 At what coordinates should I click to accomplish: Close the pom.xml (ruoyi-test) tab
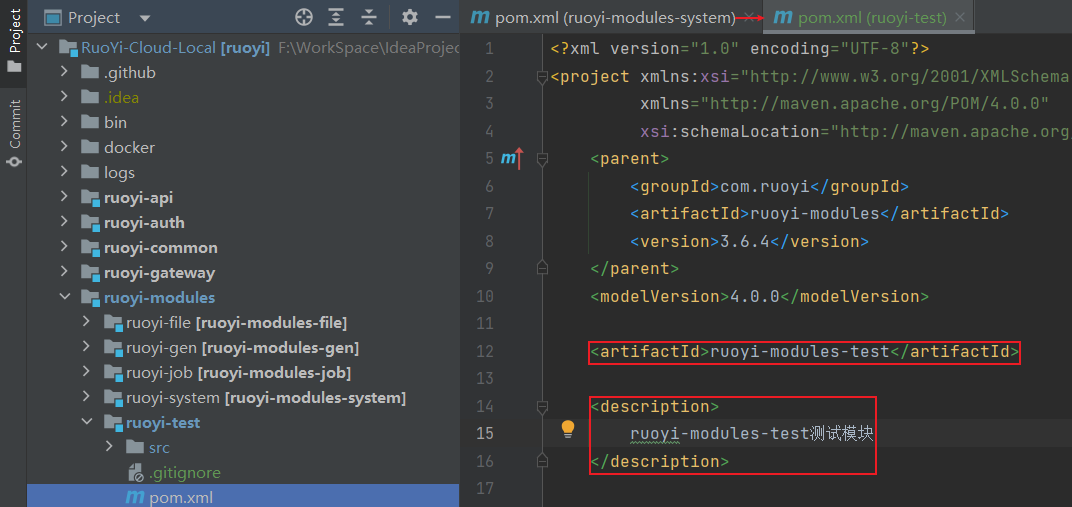click(x=960, y=18)
